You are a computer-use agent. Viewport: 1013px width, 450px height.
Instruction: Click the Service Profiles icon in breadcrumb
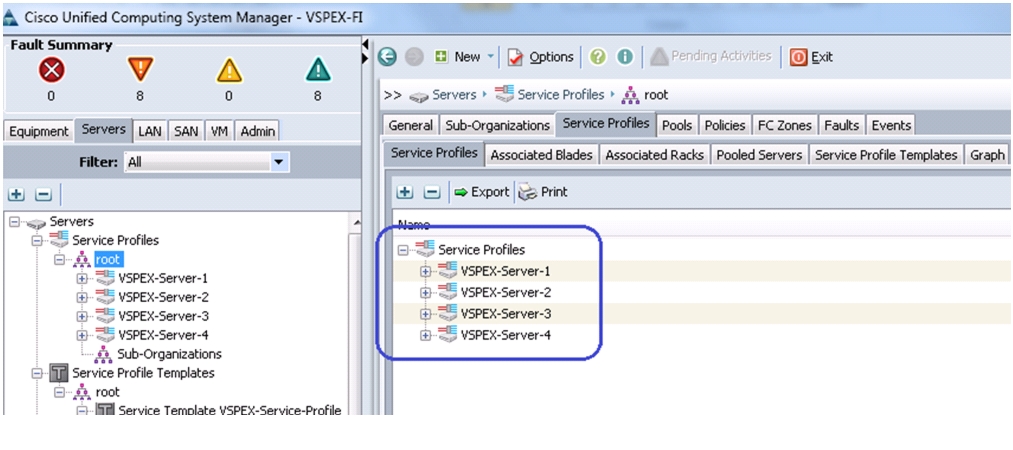(505, 95)
